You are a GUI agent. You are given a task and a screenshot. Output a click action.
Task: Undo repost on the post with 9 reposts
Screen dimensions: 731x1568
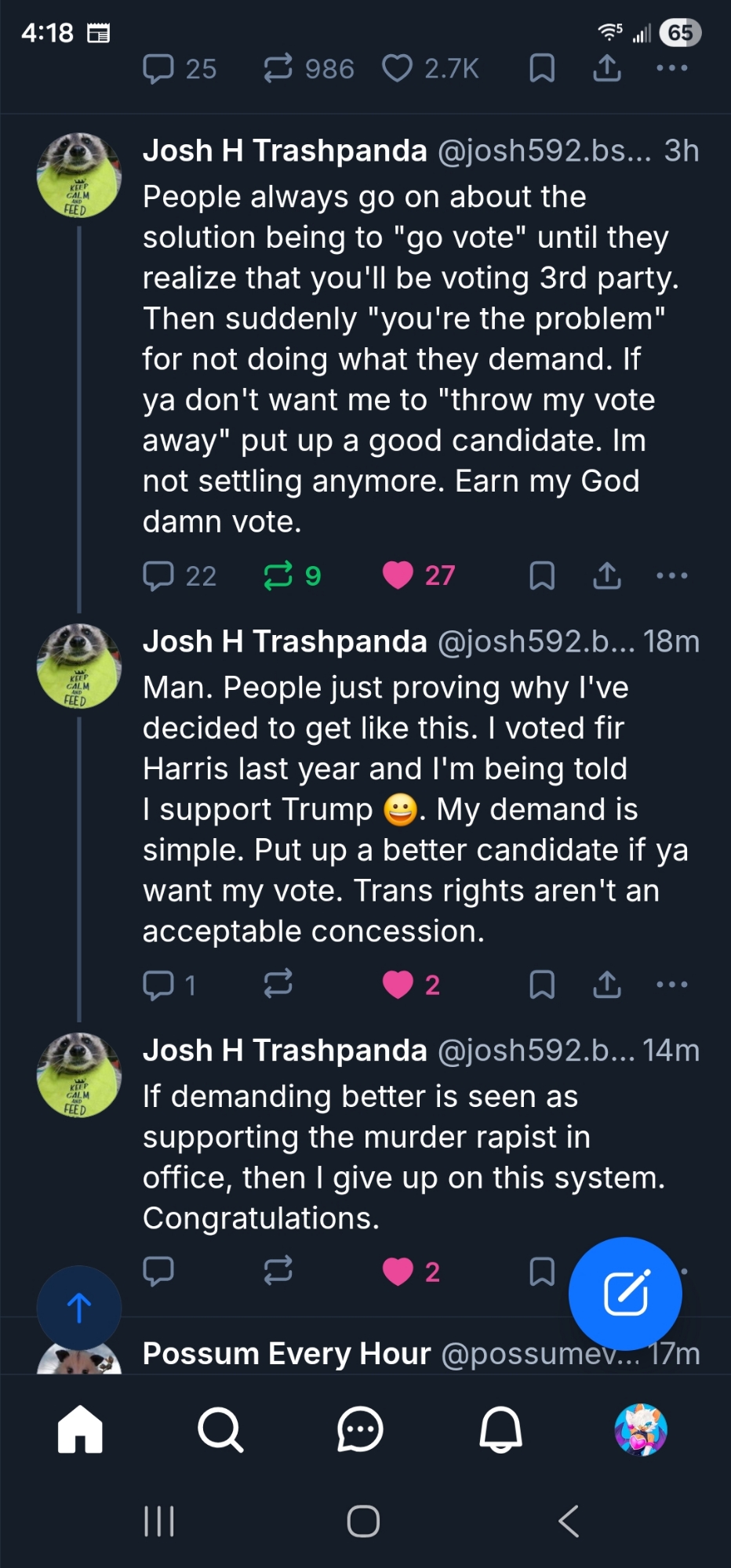pyautogui.click(x=278, y=575)
